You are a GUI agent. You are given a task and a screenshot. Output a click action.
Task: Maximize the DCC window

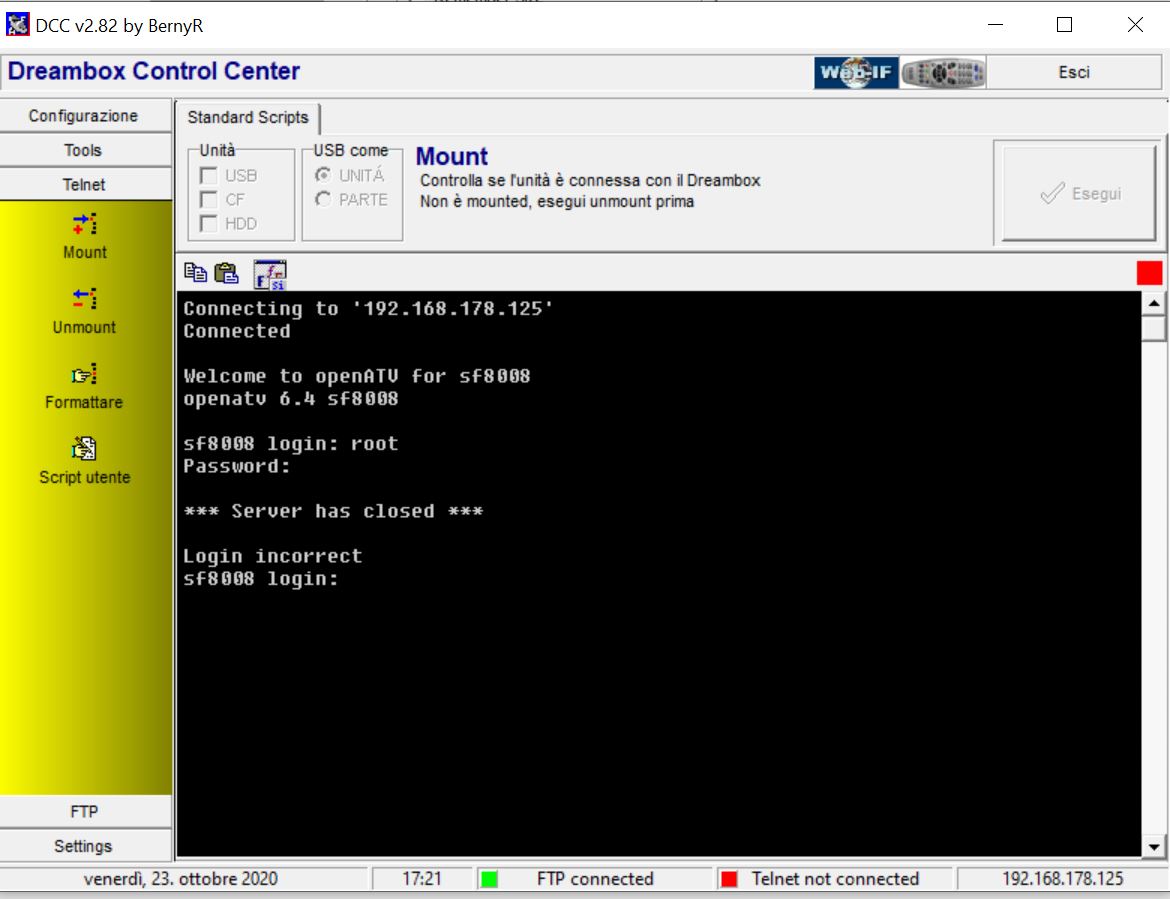click(x=1065, y=25)
